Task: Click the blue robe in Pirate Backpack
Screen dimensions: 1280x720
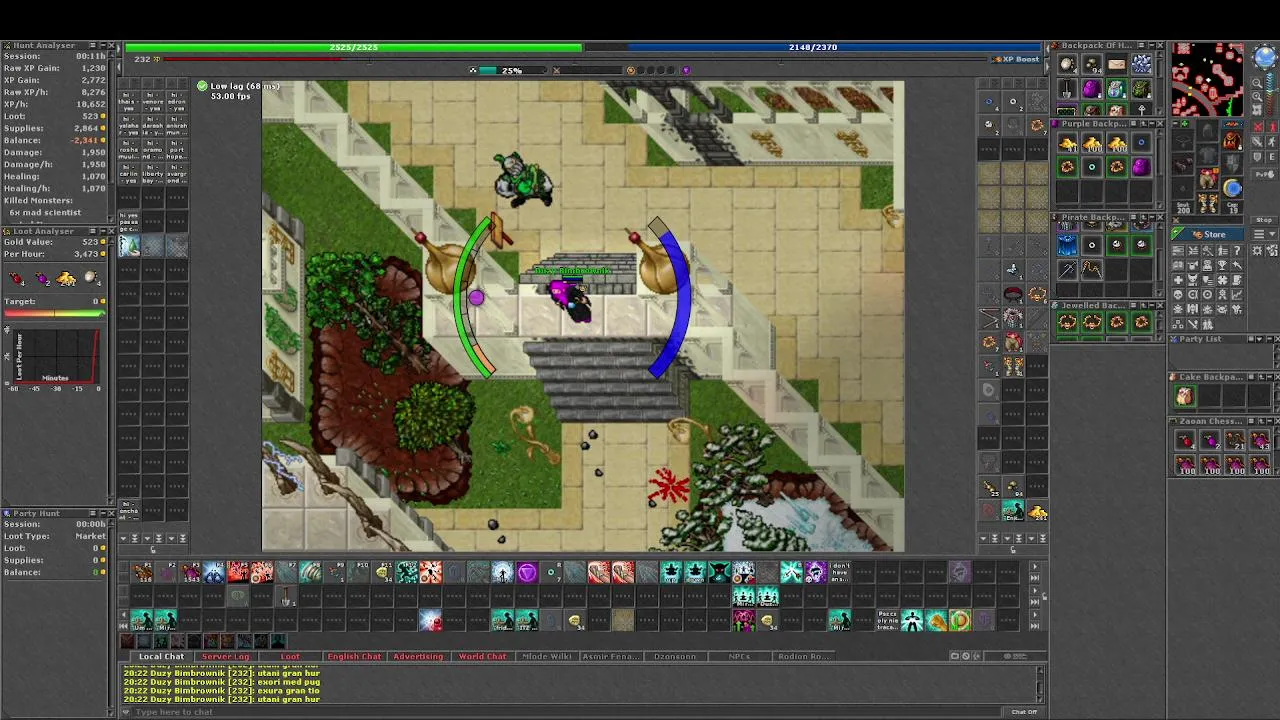Action: (x=1067, y=245)
